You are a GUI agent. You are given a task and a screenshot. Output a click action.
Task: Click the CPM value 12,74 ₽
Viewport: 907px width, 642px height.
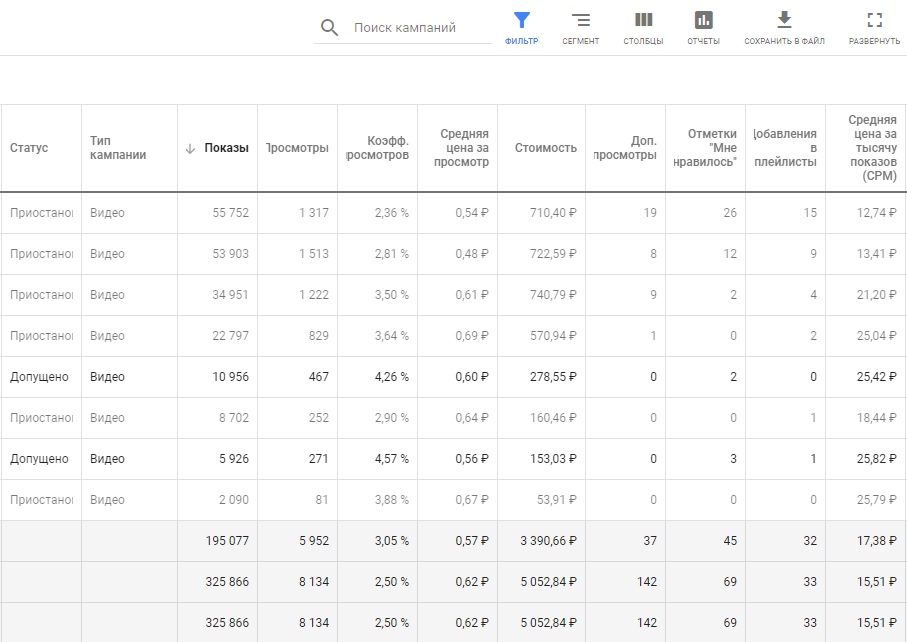pyautogui.click(x=876, y=213)
